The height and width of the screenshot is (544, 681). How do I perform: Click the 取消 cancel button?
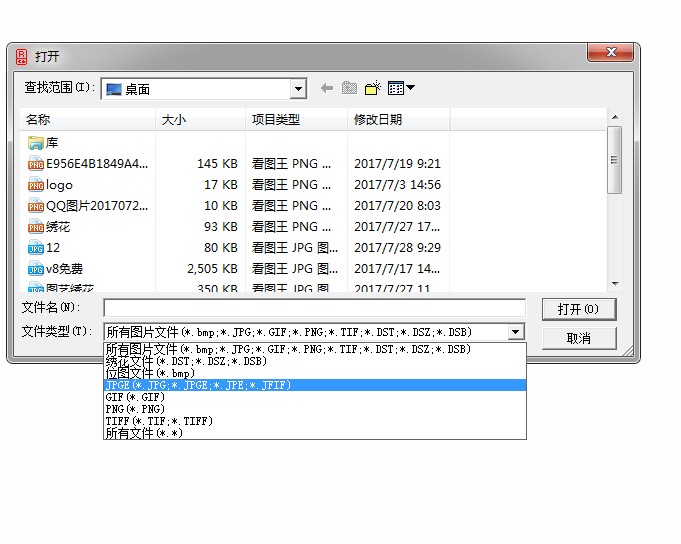pyautogui.click(x=578, y=338)
